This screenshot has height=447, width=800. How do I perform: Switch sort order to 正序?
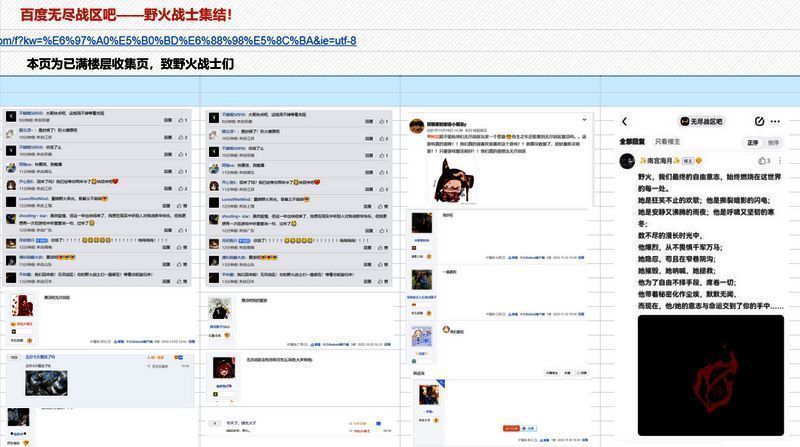(x=753, y=142)
